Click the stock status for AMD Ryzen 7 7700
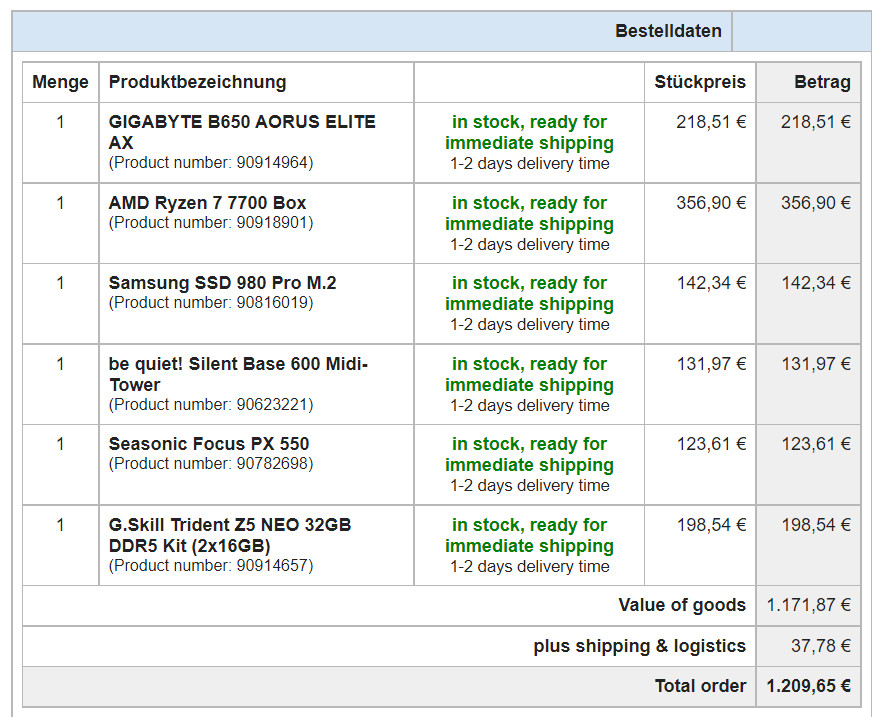 529,213
